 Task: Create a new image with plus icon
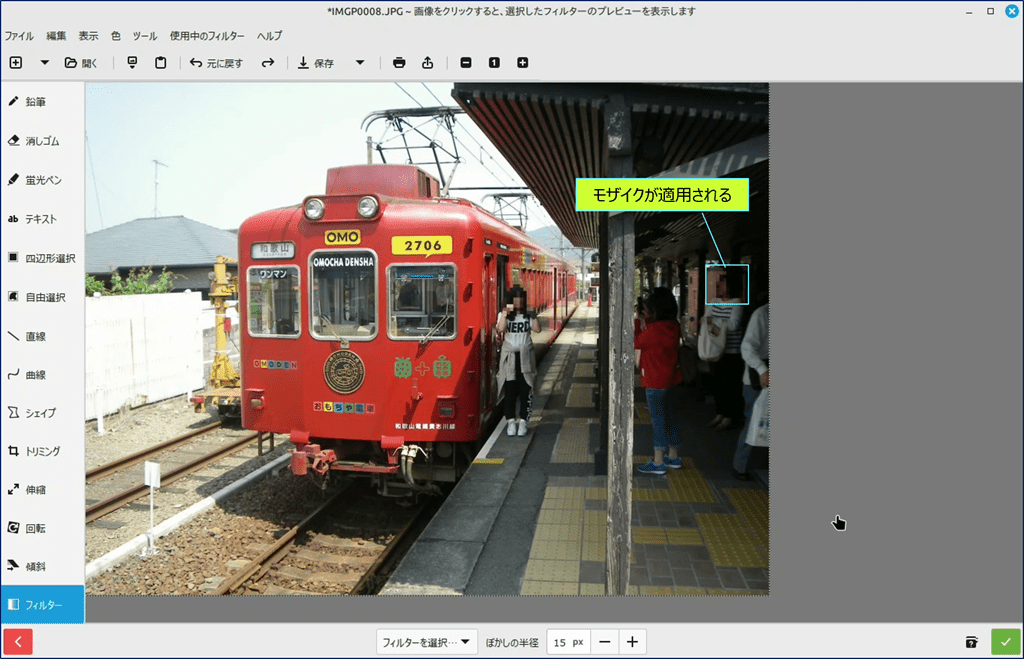coord(16,63)
